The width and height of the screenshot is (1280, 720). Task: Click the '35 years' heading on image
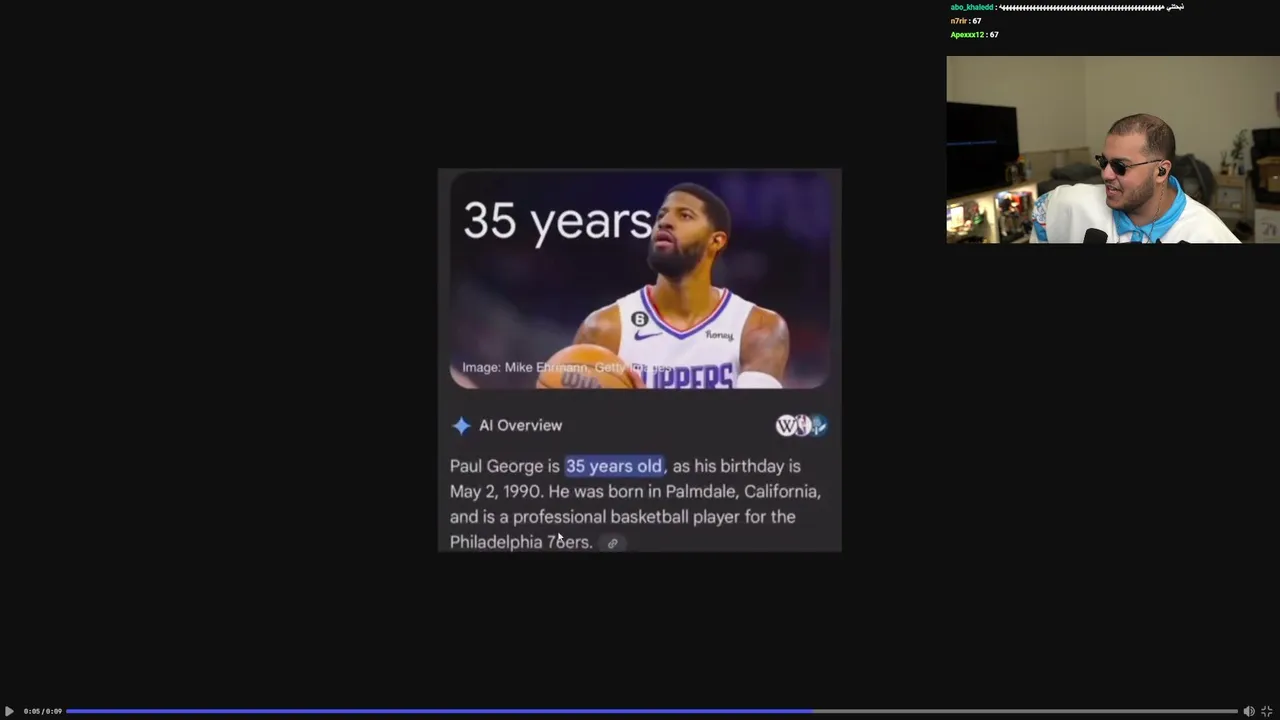[557, 221]
